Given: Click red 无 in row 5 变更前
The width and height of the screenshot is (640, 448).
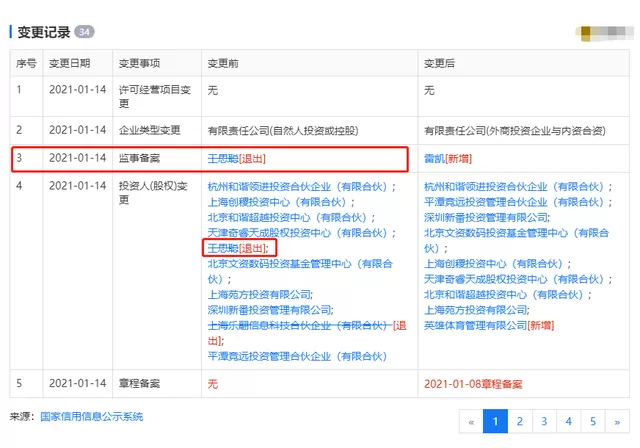Looking at the screenshot, I should (x=213, y=384).
